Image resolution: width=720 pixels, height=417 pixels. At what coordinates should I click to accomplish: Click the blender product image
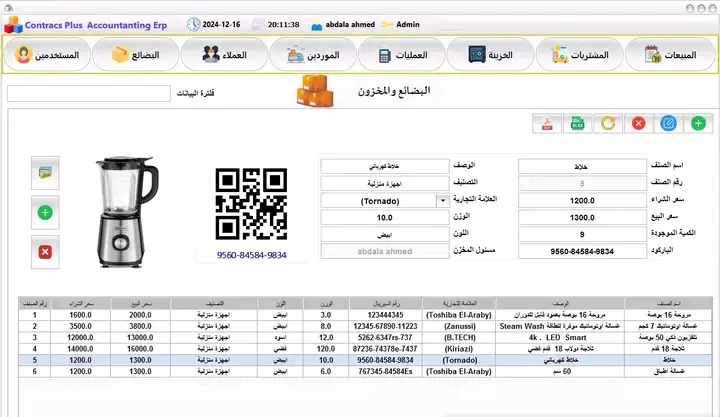coord(127,212)
